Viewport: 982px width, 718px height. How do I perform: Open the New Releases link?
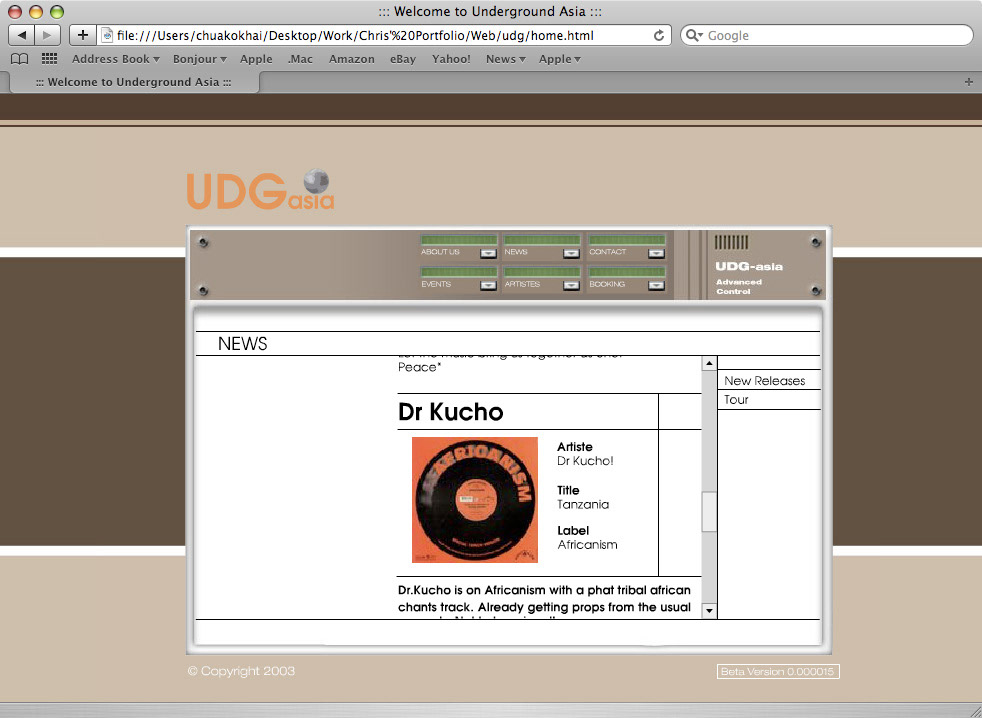[765, 380]
